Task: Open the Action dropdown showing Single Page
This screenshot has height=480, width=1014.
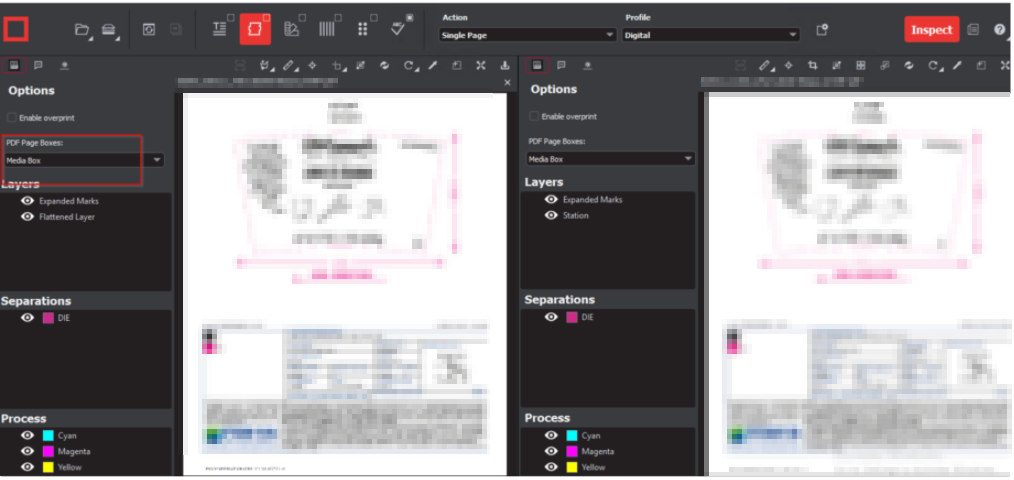Action: [x=527, y=35]
